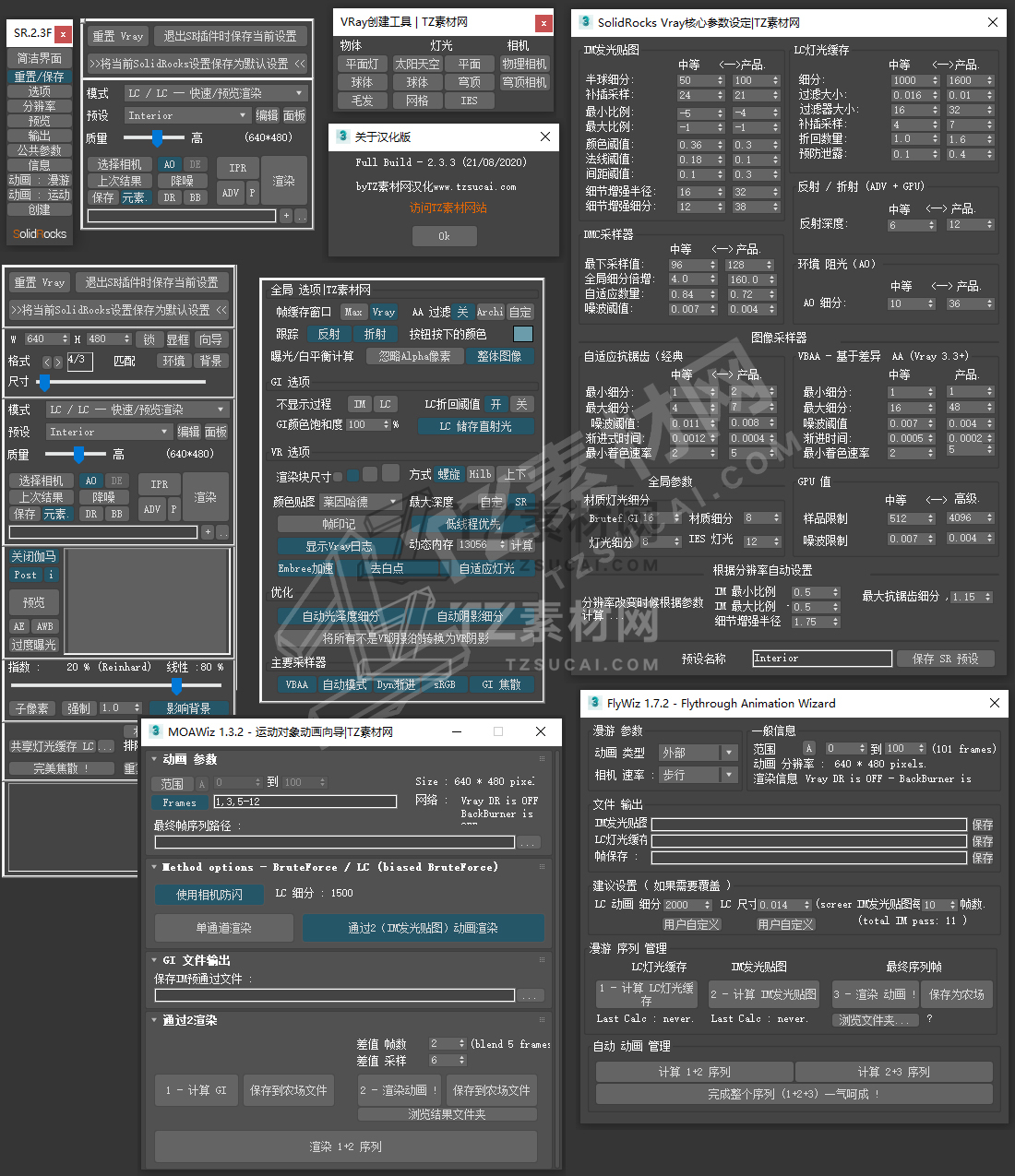
Task: Create a 平面灯 plane light
Action: (x=362, y=64)
